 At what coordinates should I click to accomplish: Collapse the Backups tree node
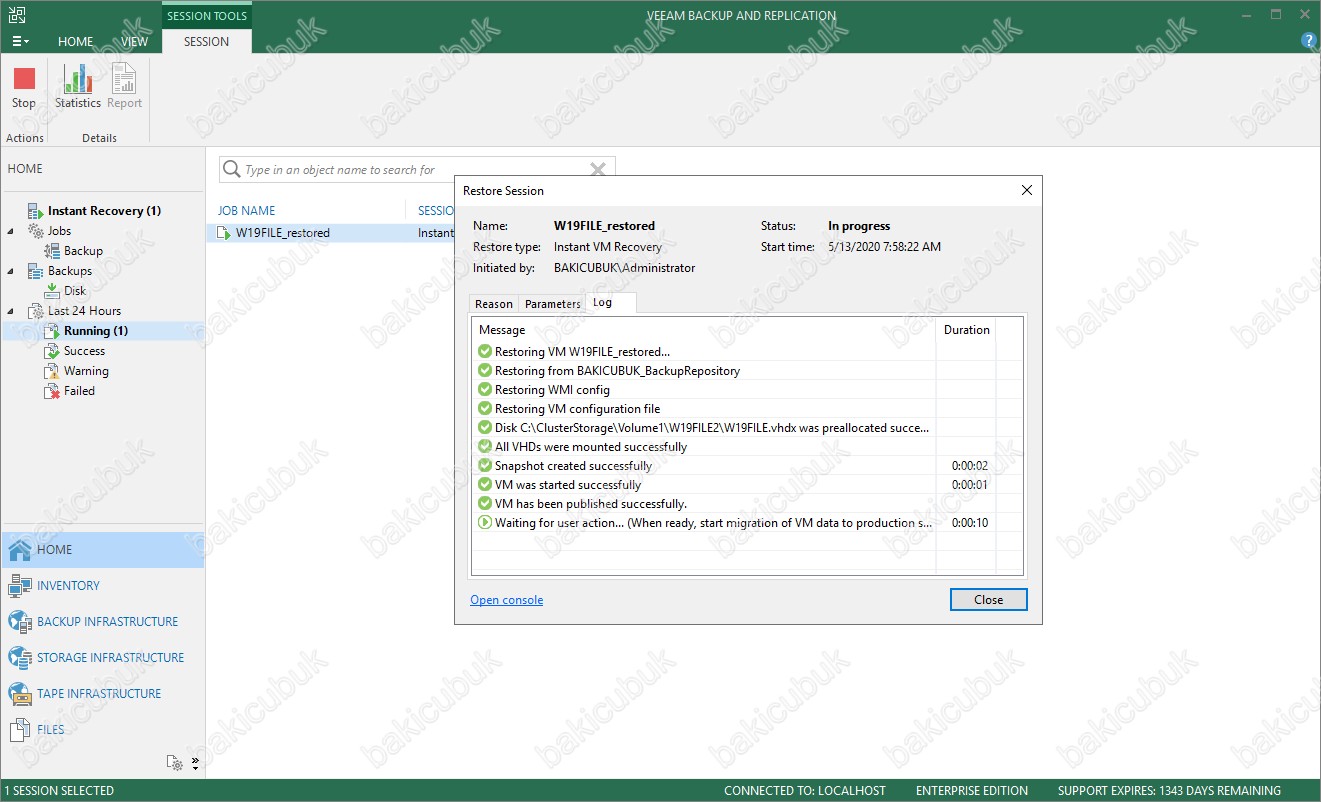11,271
